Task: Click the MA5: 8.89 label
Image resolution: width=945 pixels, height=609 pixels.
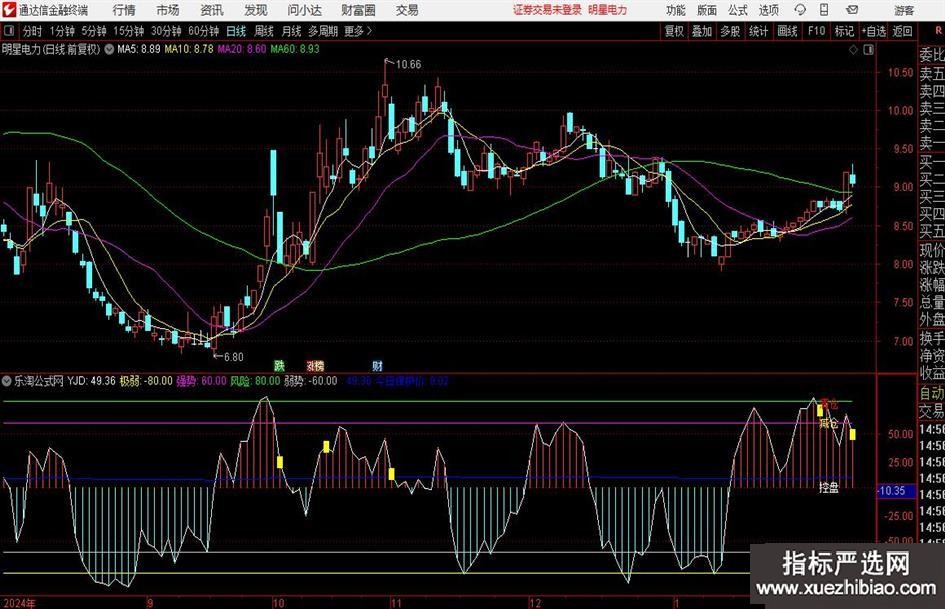Action: pos(139,49)
